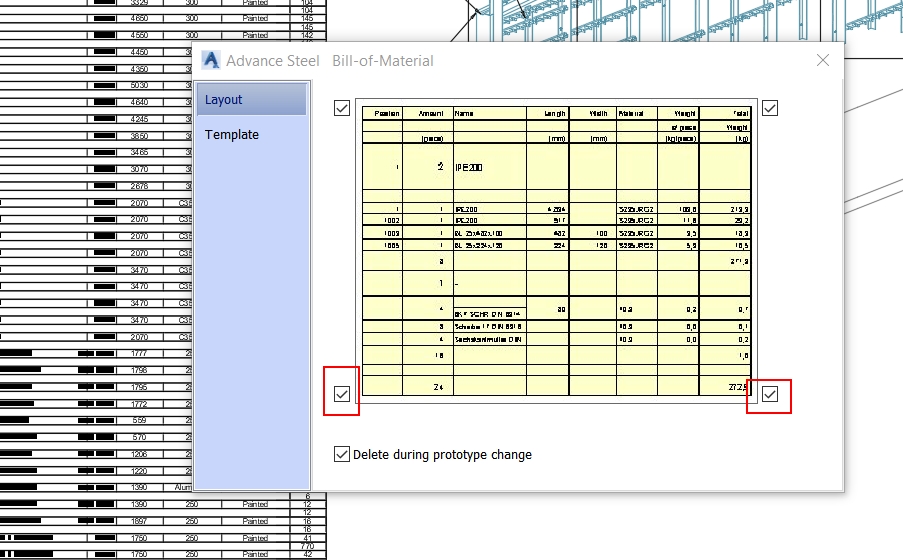This screenshot has width=903, height=560.
Task: Click the 4550 length cell in background table
Action: tap(139, 35)
